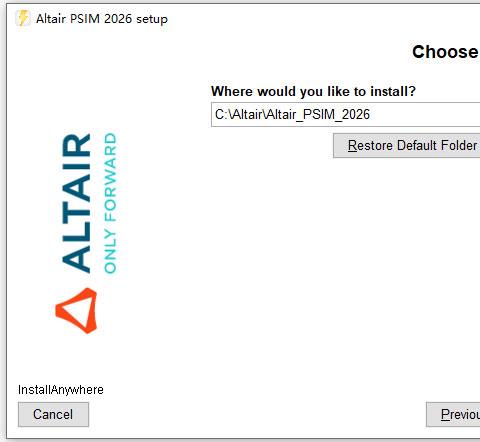This screenshot has width=480, height=442.
Task: Click the 'C:' drive part of path
Action: 221,115
